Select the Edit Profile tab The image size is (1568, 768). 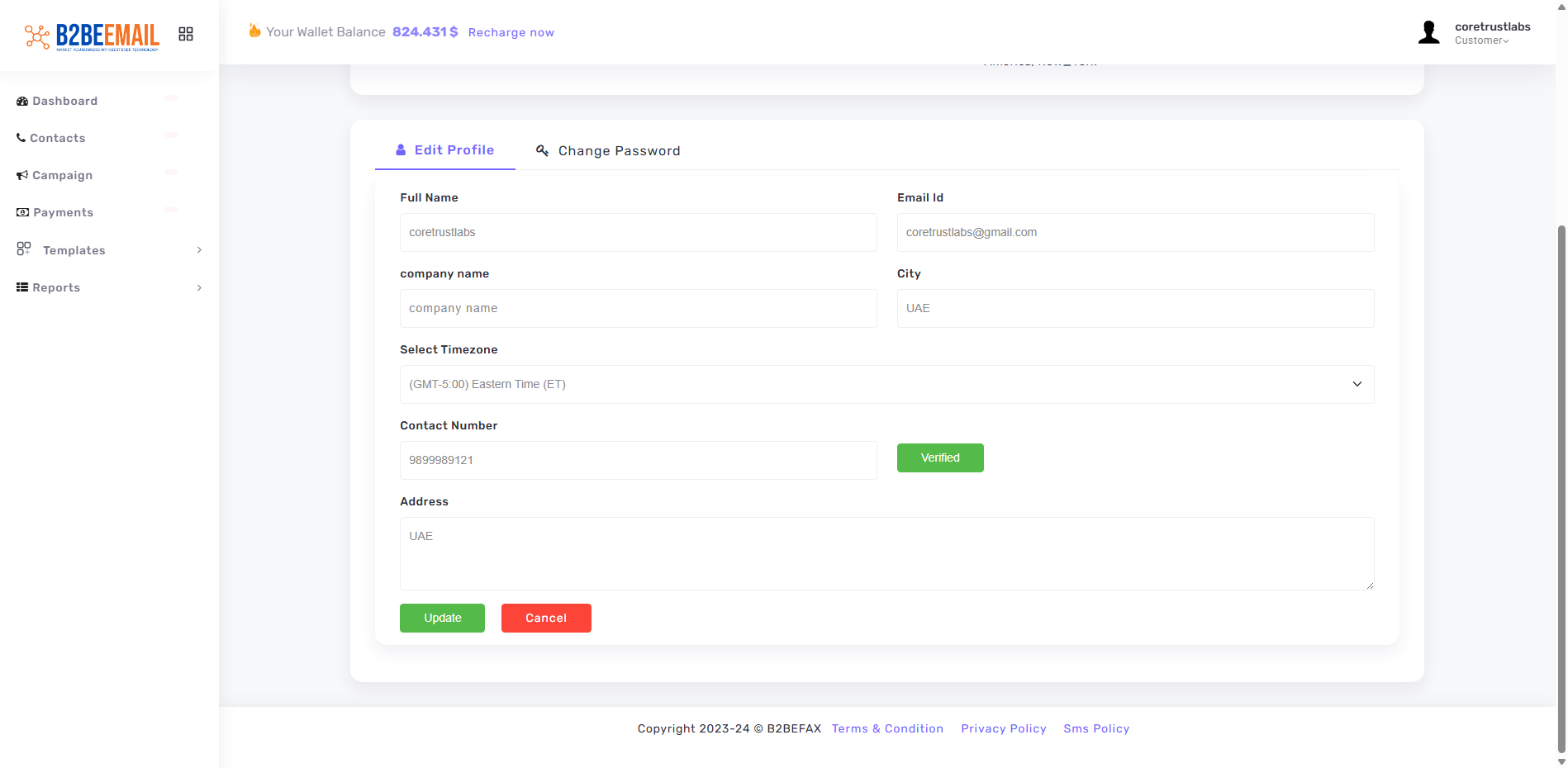click(445, 150)
